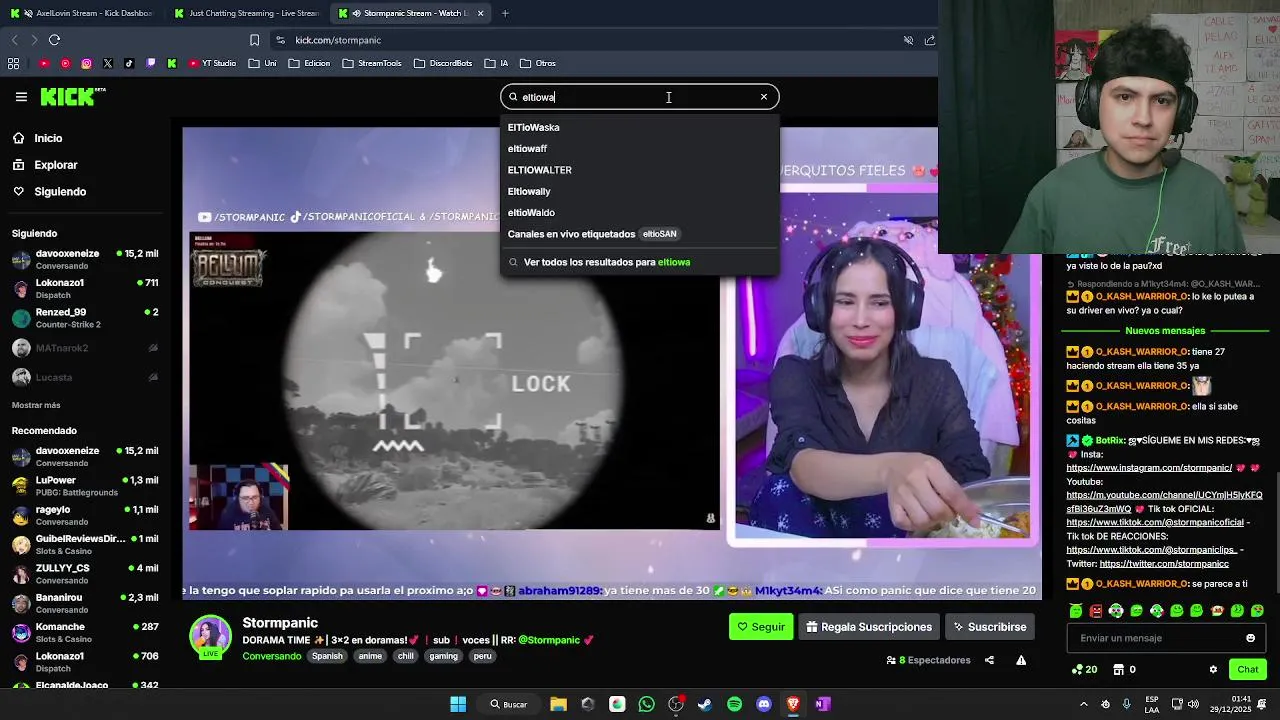Screen dimensions: 1280x720
Task: Open rageylo recommended channel
Action: pyautogui.click(x=85, y=515)
